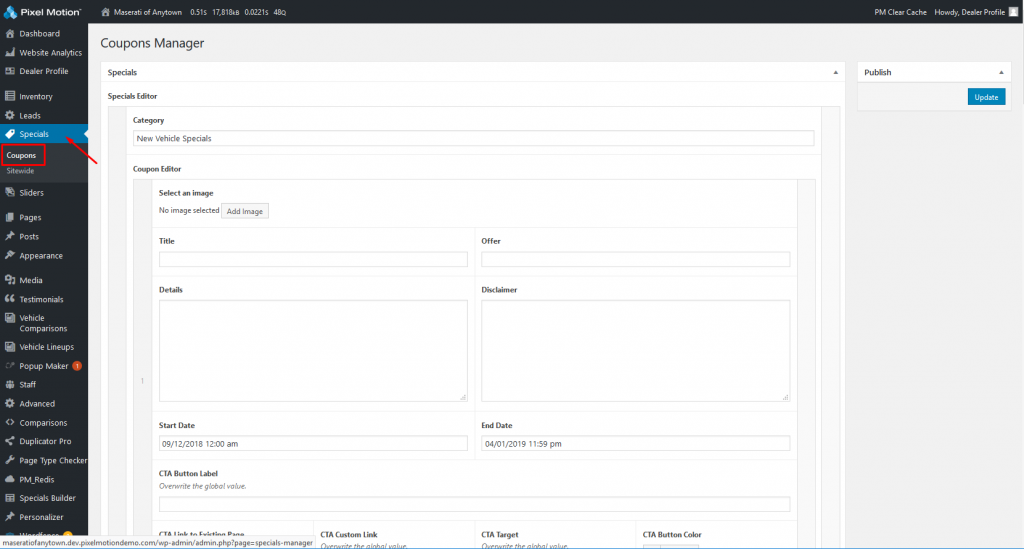
Task: Click the Details text area
Action: (x=313, y=351)
